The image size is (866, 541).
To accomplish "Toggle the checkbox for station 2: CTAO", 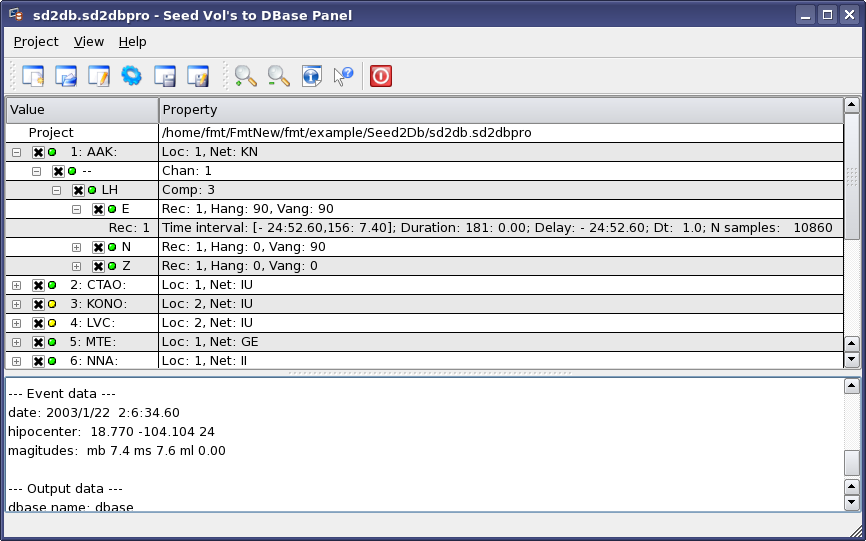I will pyautogui.click(x=38, y=285).
